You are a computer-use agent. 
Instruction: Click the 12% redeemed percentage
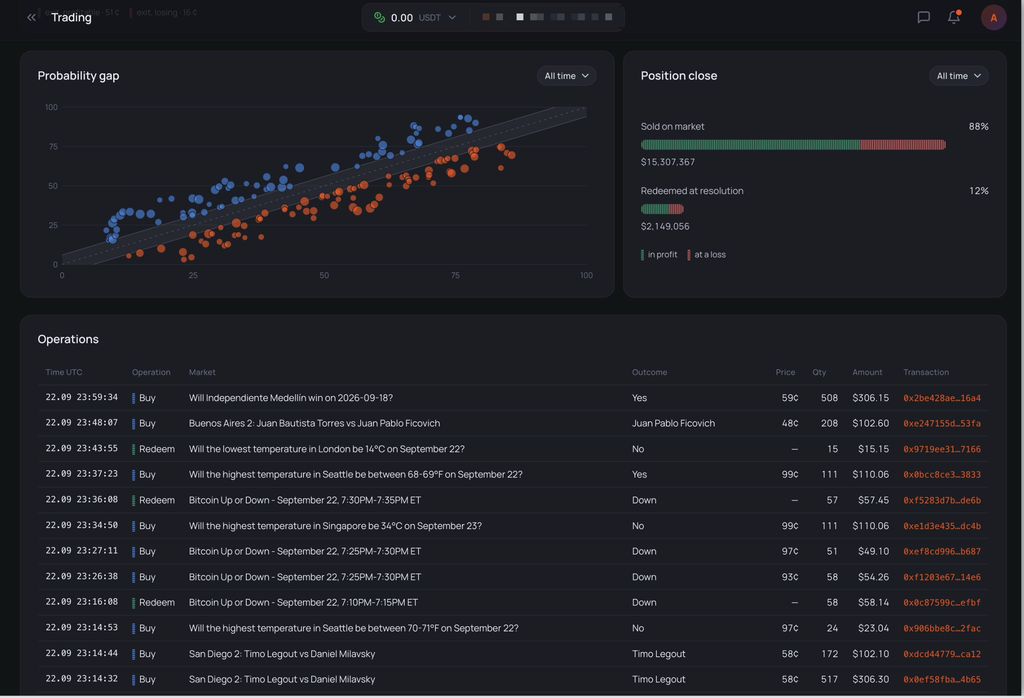pyautogui.click(x=979, y=191)
